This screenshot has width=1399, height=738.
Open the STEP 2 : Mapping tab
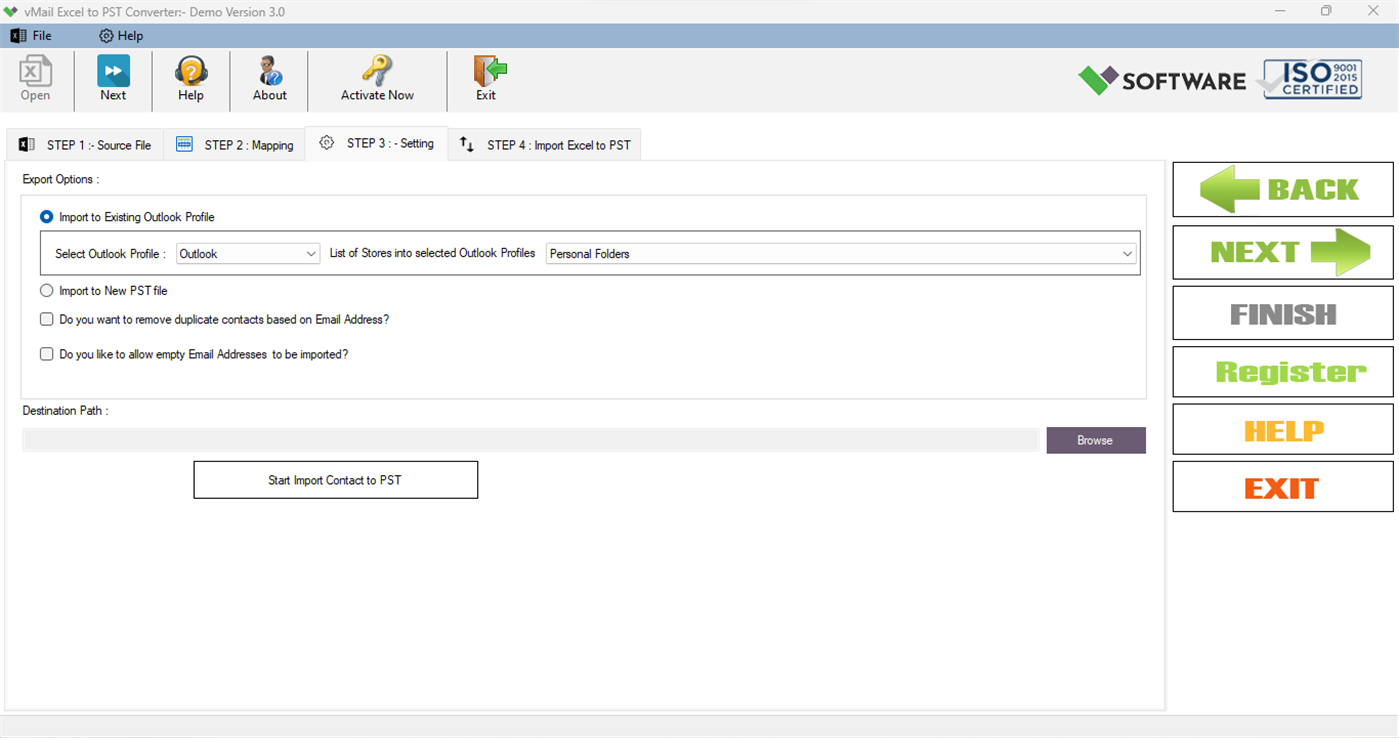[x=234, y=144]
